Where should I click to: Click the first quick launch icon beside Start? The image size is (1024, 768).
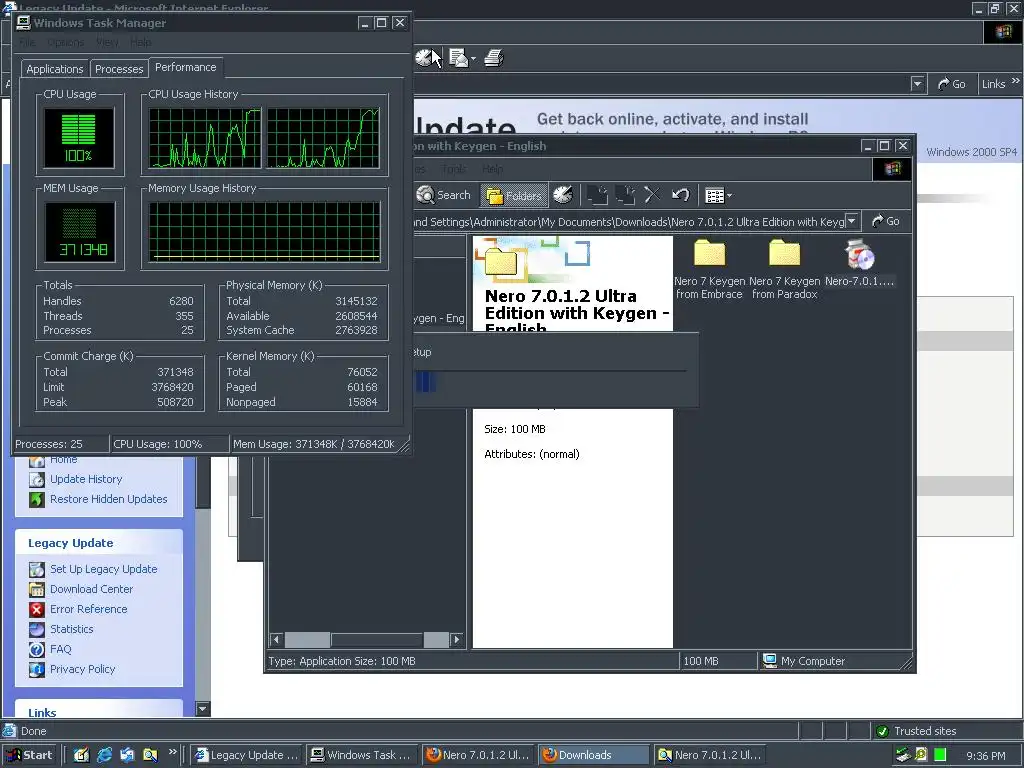coord(82,755)
